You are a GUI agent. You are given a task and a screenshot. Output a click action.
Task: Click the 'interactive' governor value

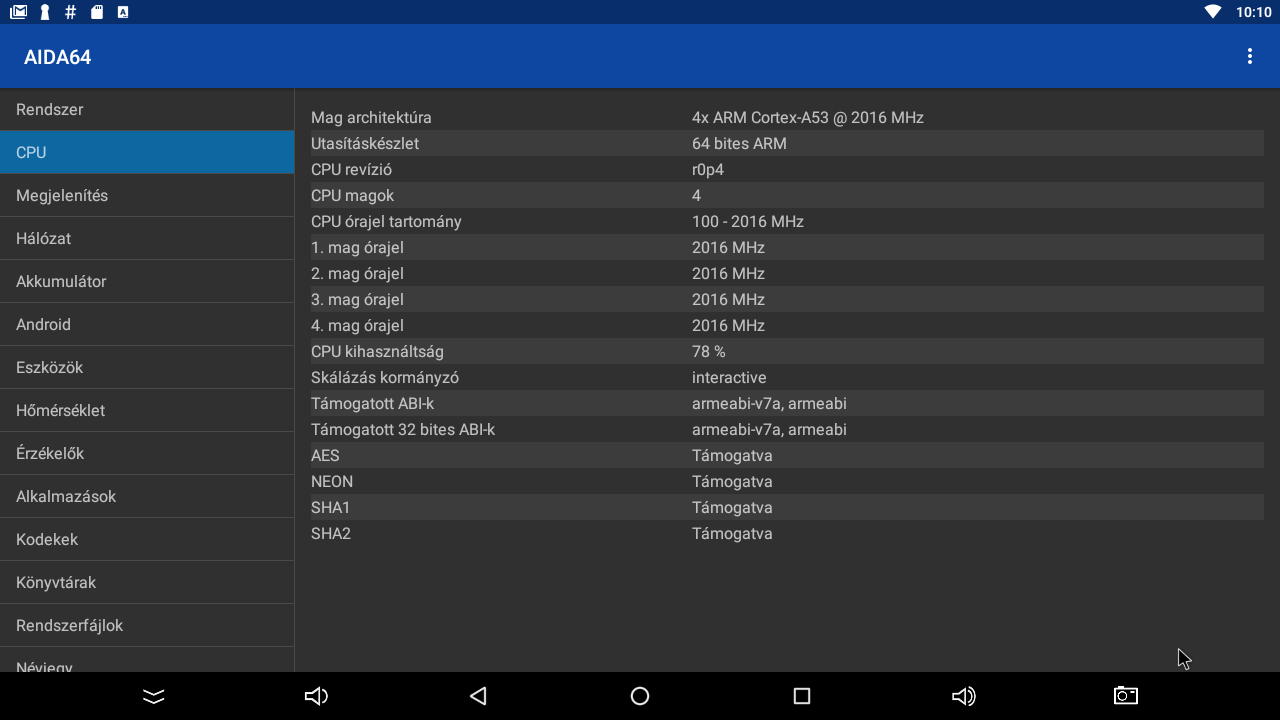point(729,377)
